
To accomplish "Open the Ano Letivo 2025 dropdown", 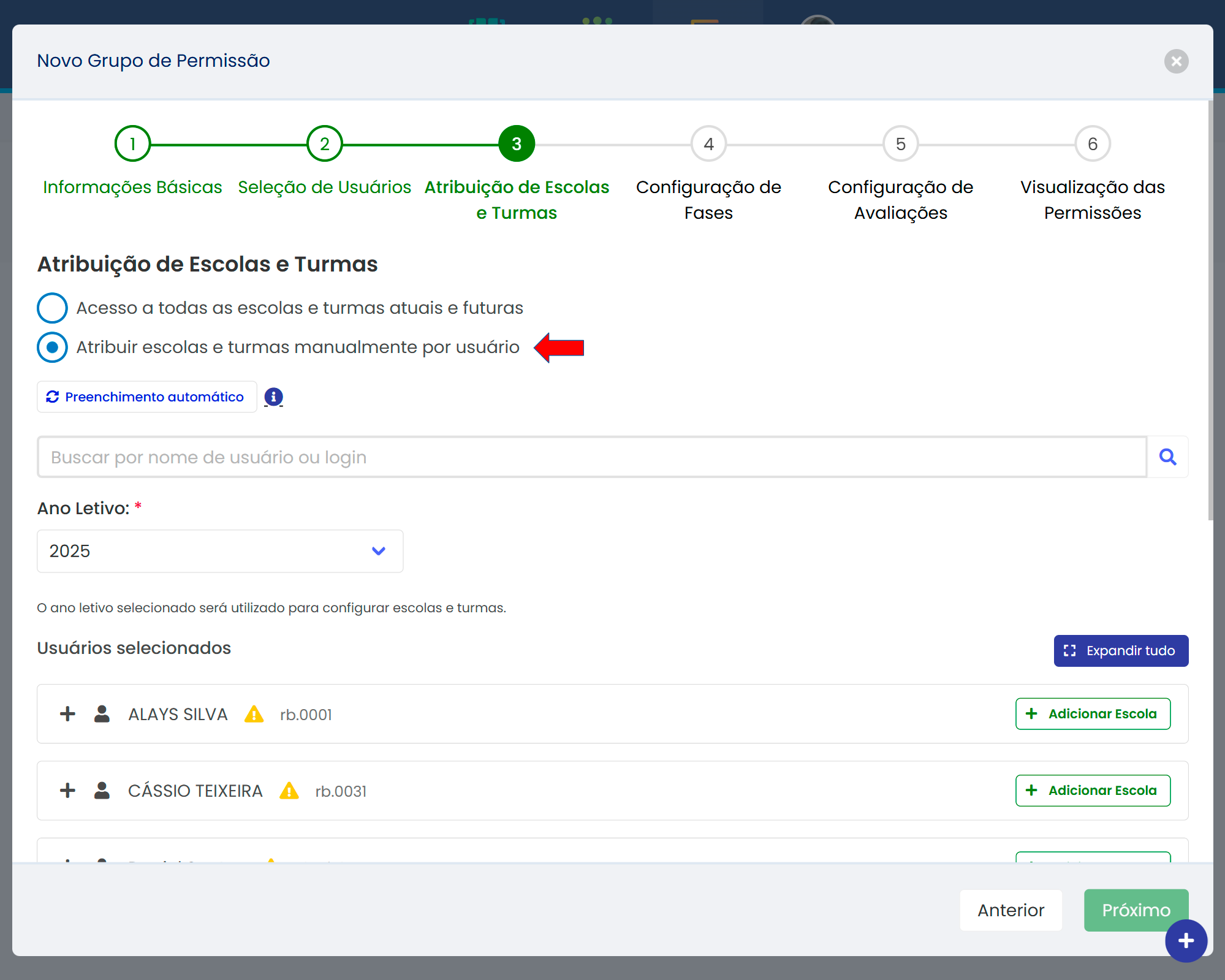I will pos(220,551).
